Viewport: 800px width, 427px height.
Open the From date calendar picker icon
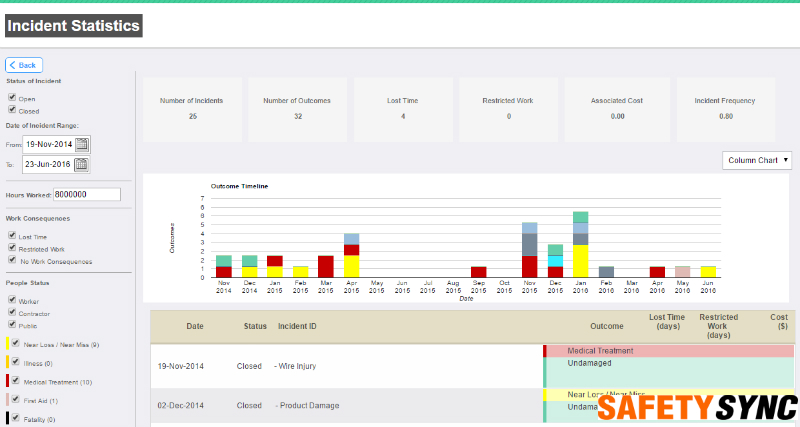coord(82,144)
